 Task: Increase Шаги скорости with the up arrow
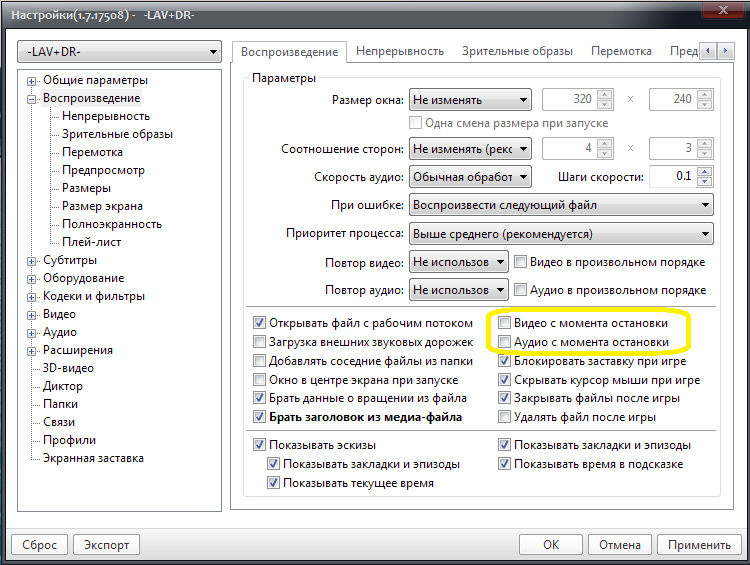pyautogui.click(x=705, y=172)
